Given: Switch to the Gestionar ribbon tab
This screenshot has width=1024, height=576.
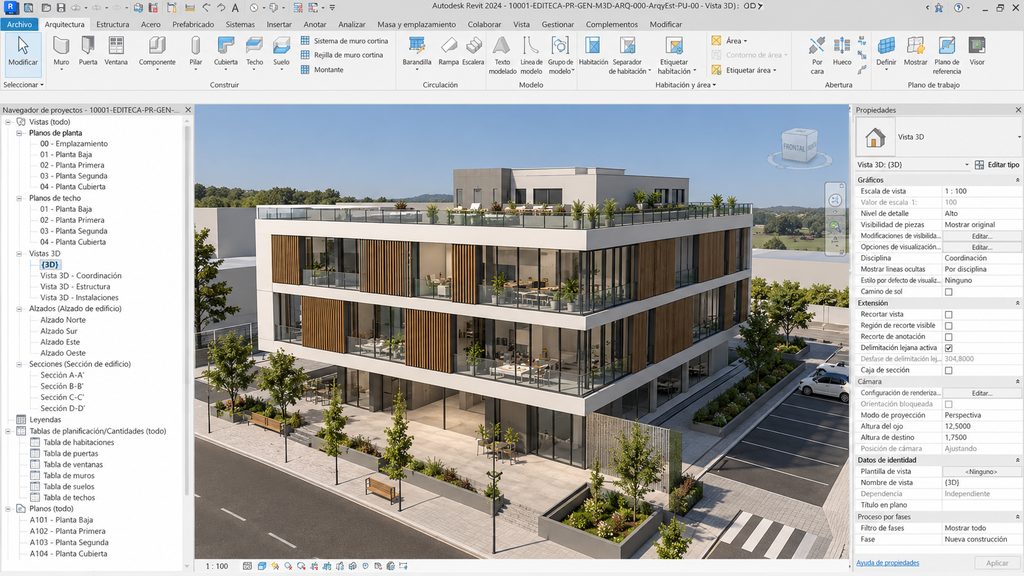Looking at the screenshot, I should (x=558, y=24).
